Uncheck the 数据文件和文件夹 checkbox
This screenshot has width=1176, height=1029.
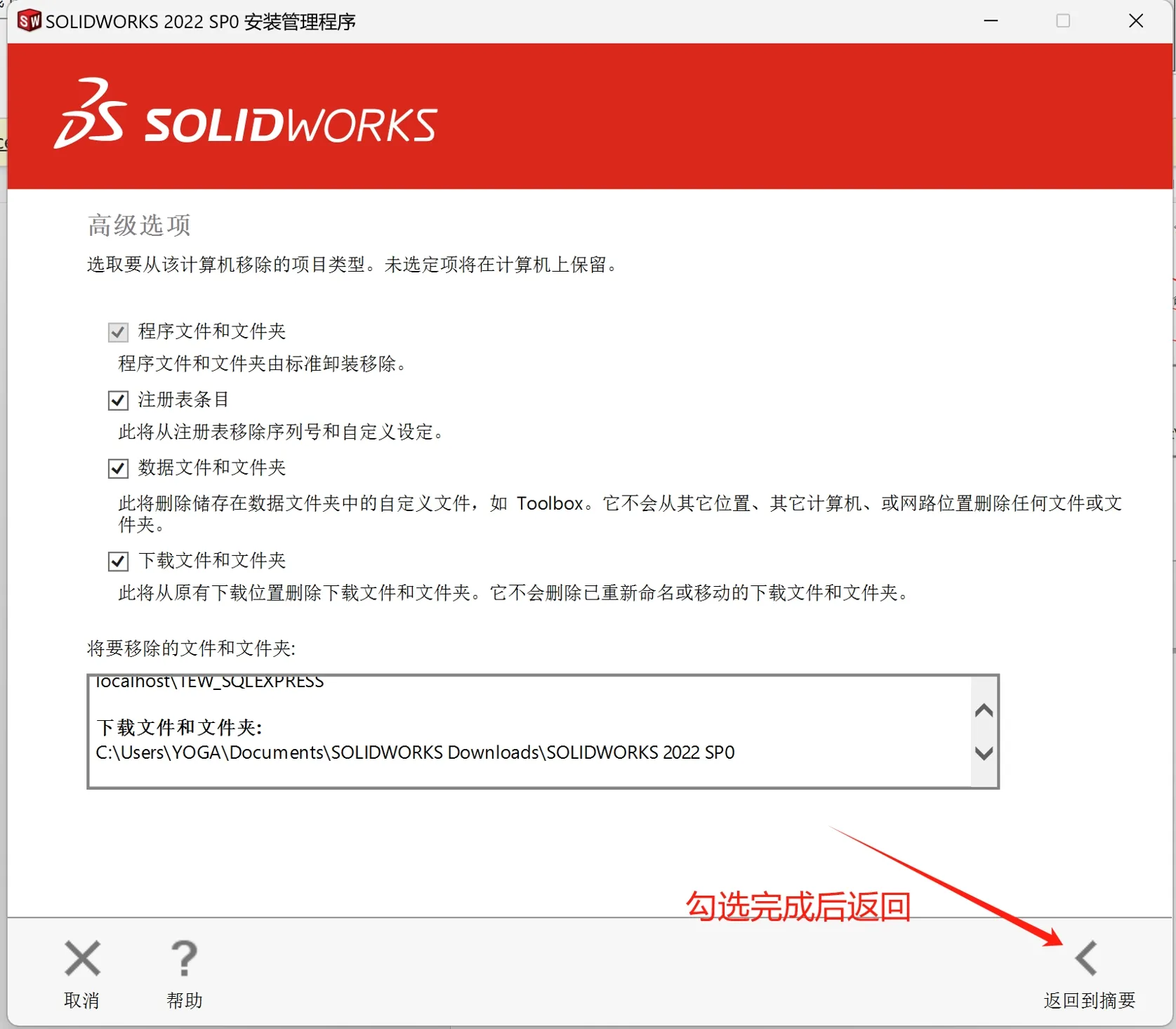(x=118, y=468)
